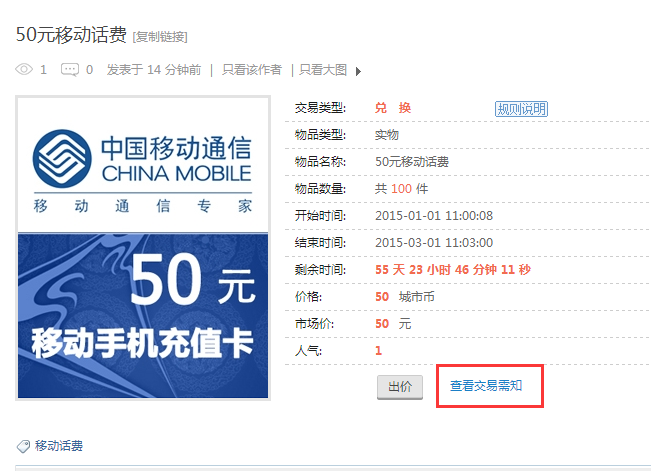The height and width of the screenshot is (471, 651).
Task: Click the 出价 bid button
Action: pyautogui.click(x=400, y=387)
